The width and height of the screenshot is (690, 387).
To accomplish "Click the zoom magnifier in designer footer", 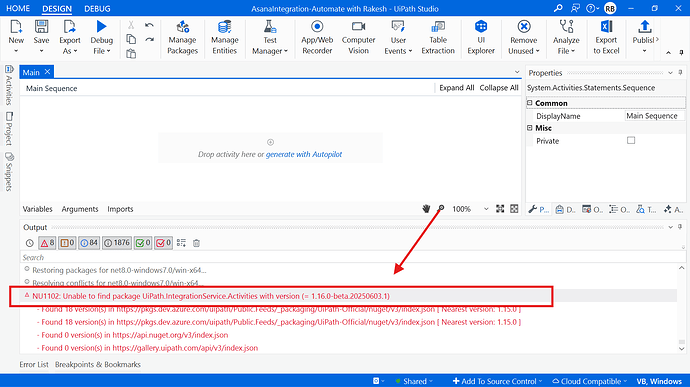I will (441, 208).
